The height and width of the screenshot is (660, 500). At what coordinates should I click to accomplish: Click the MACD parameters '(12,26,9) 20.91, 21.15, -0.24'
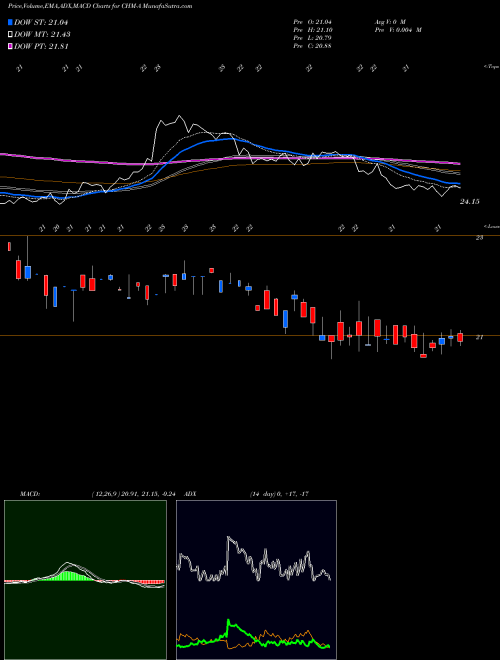(136, 494)
